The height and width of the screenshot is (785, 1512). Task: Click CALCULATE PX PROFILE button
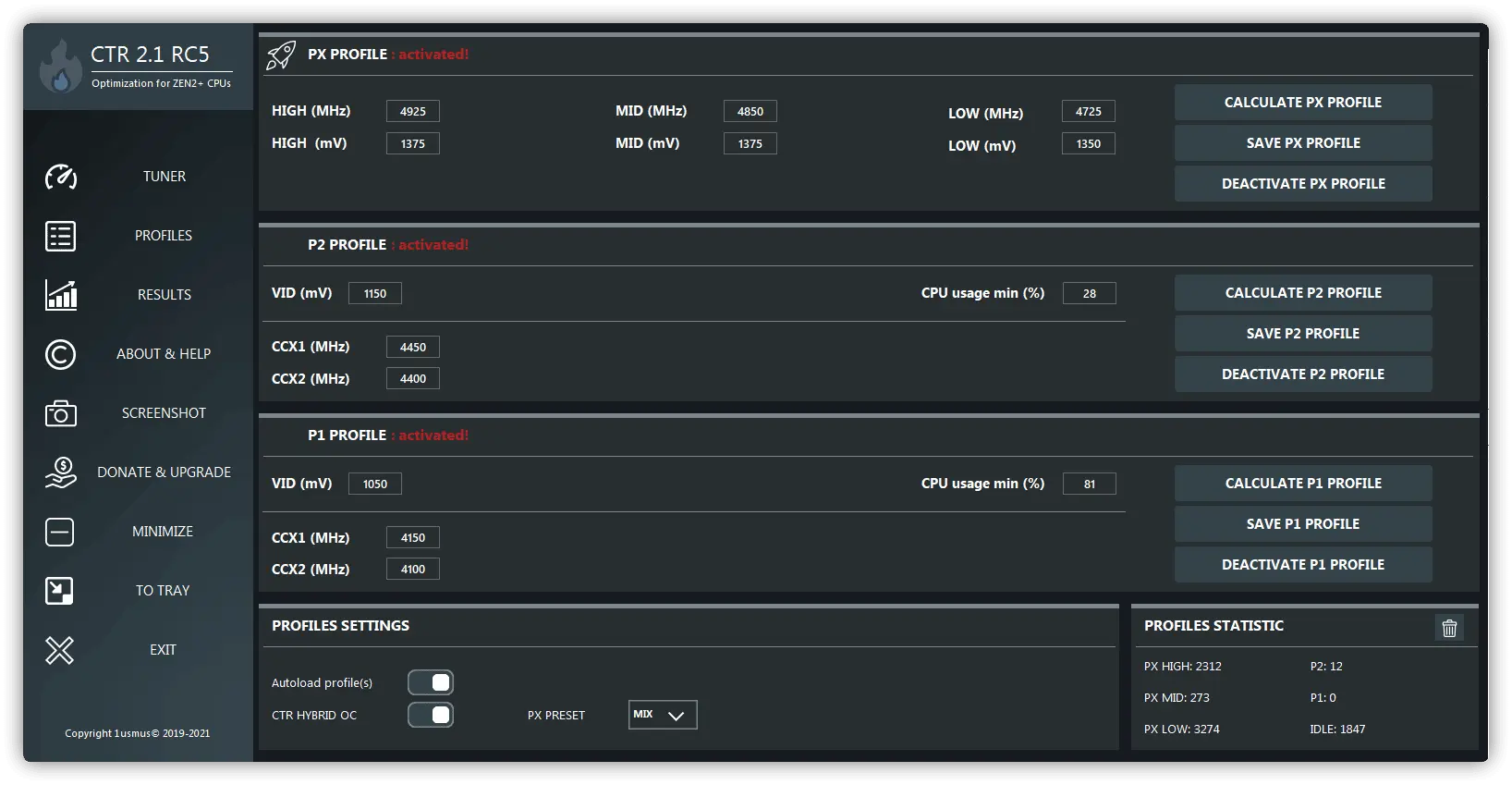1303,103
